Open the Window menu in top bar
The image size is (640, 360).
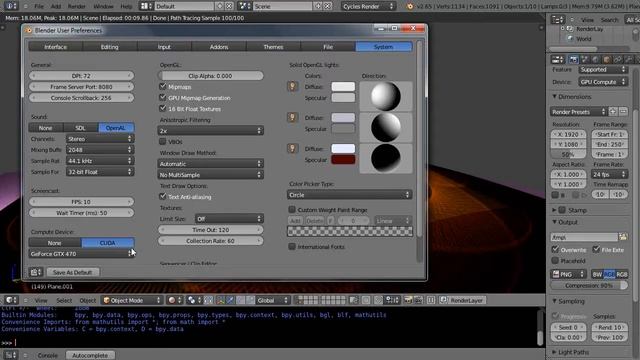click(x=103, y=6)
